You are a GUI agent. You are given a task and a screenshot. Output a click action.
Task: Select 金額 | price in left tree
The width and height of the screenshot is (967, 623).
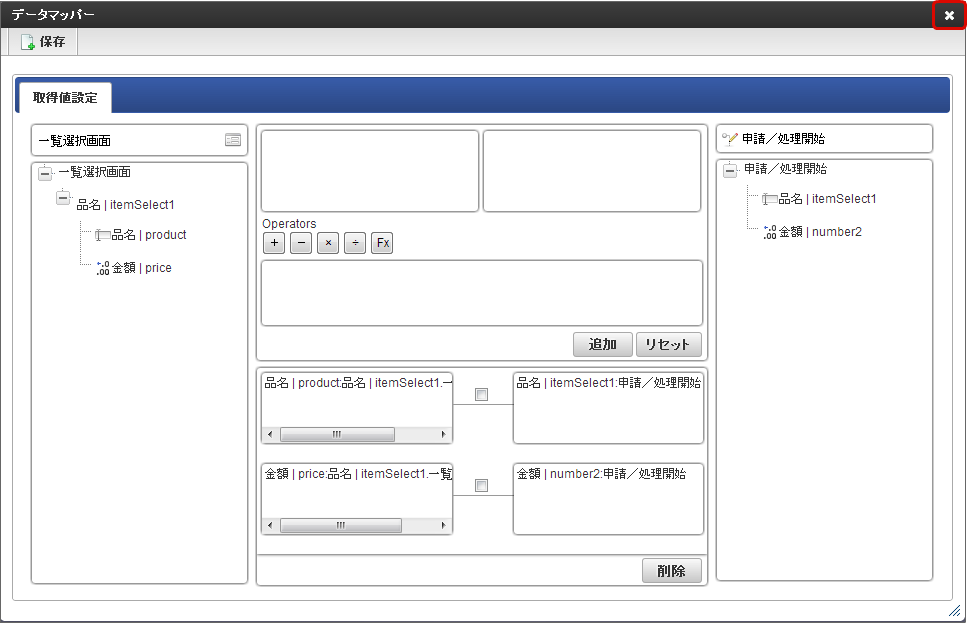click(x=141, y=268)
